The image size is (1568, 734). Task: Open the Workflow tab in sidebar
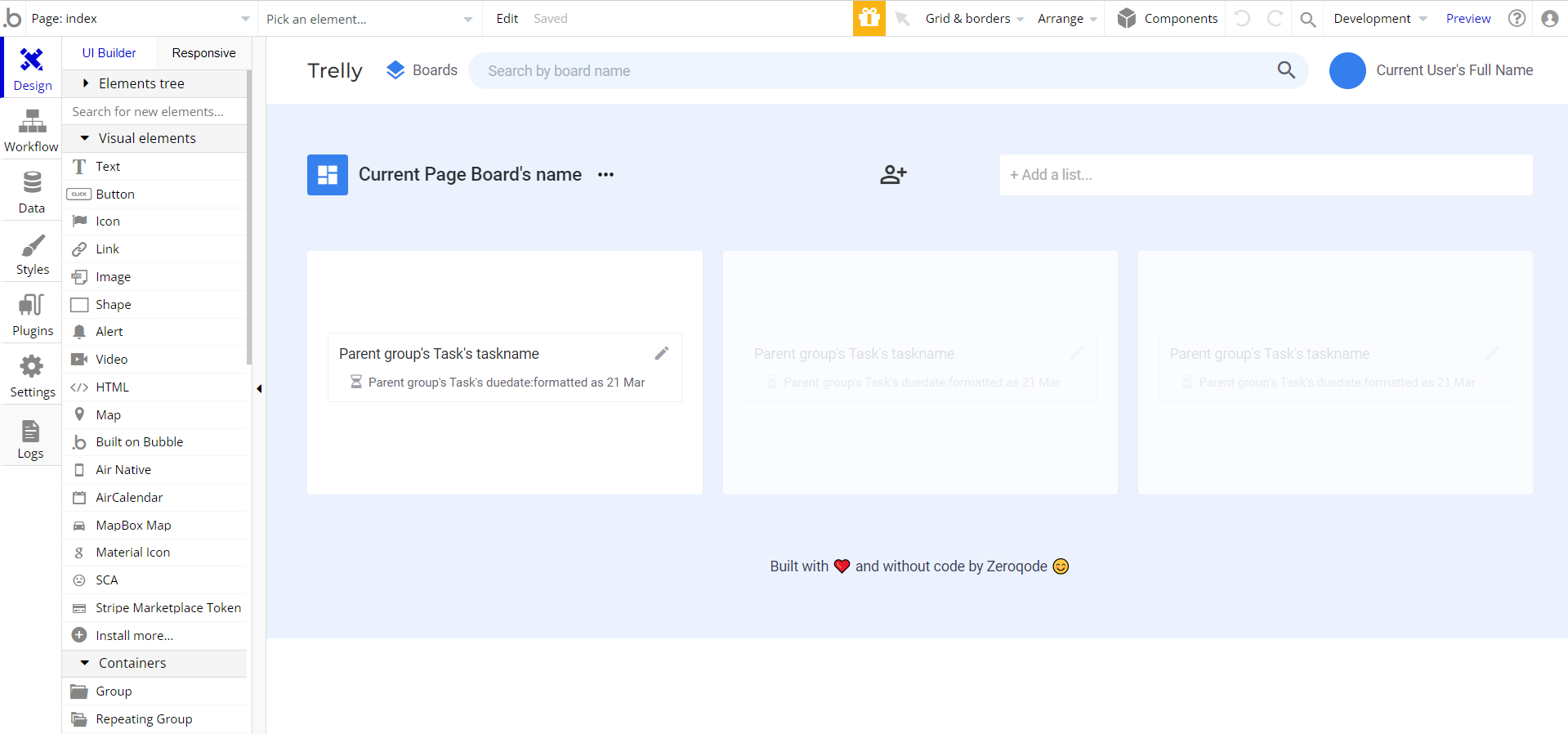click(32, 129)
